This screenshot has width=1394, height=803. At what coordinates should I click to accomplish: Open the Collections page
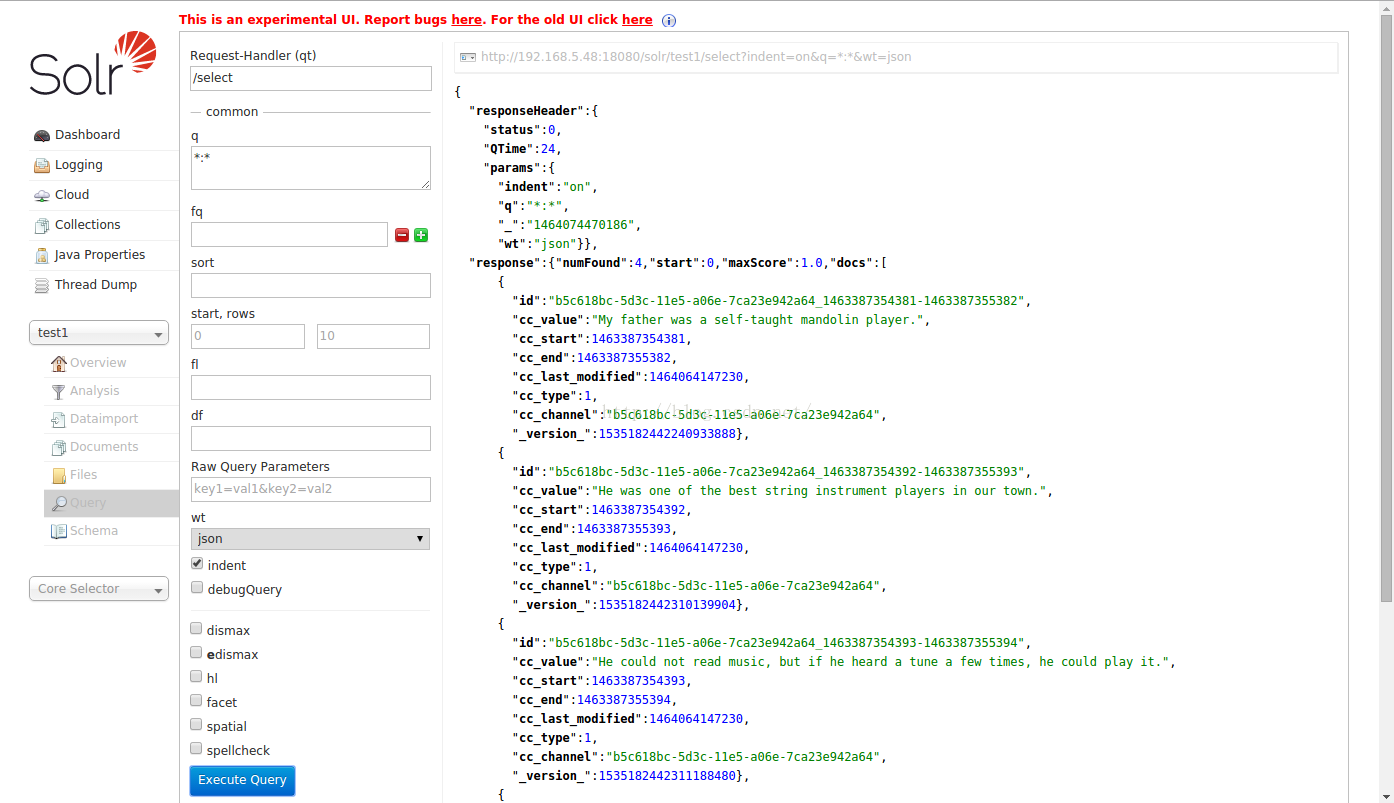pos(88,225)
